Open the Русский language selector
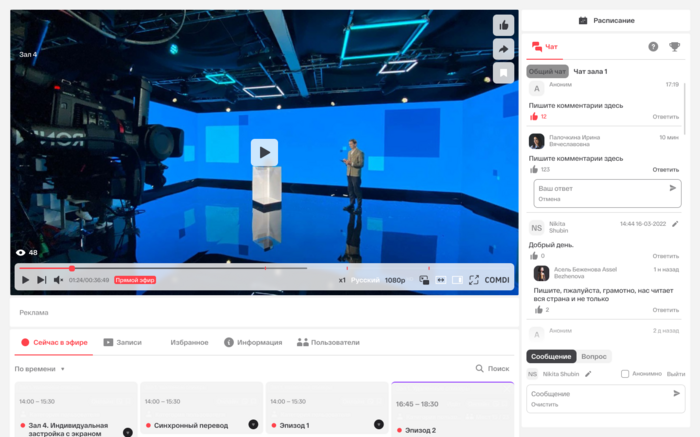 pyautogui.click(x=364, y=280)
